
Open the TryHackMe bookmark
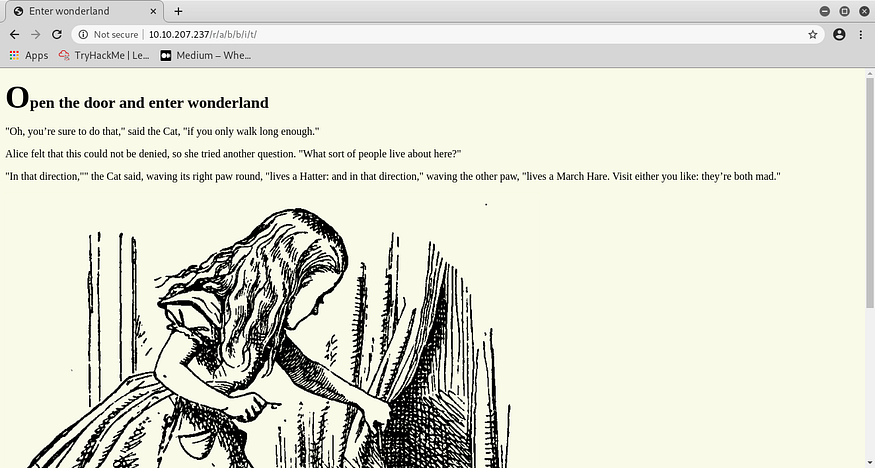[x=104, y=55]
